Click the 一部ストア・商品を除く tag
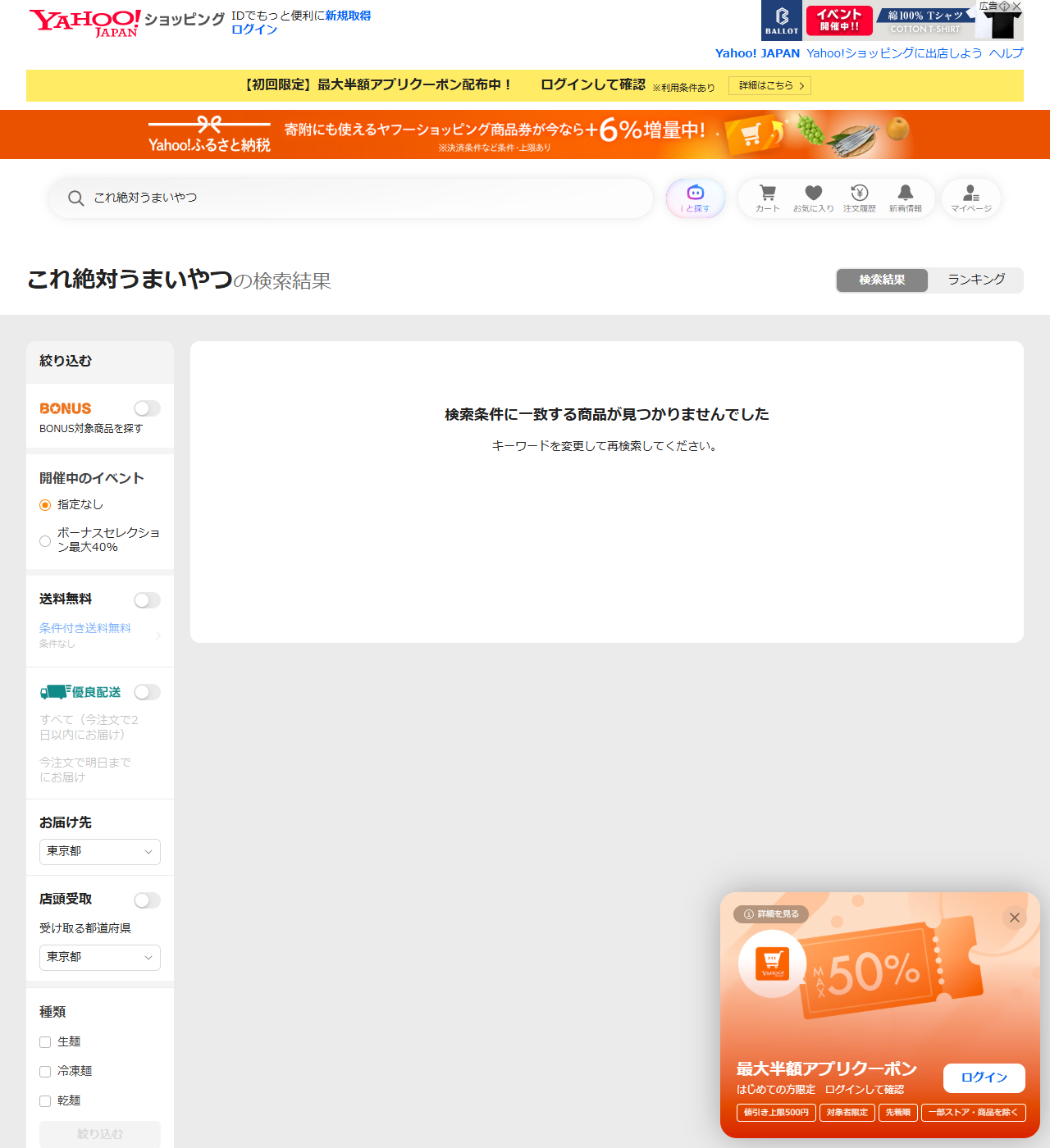Screen dimensions: 1050x1148 [974, 1113]
